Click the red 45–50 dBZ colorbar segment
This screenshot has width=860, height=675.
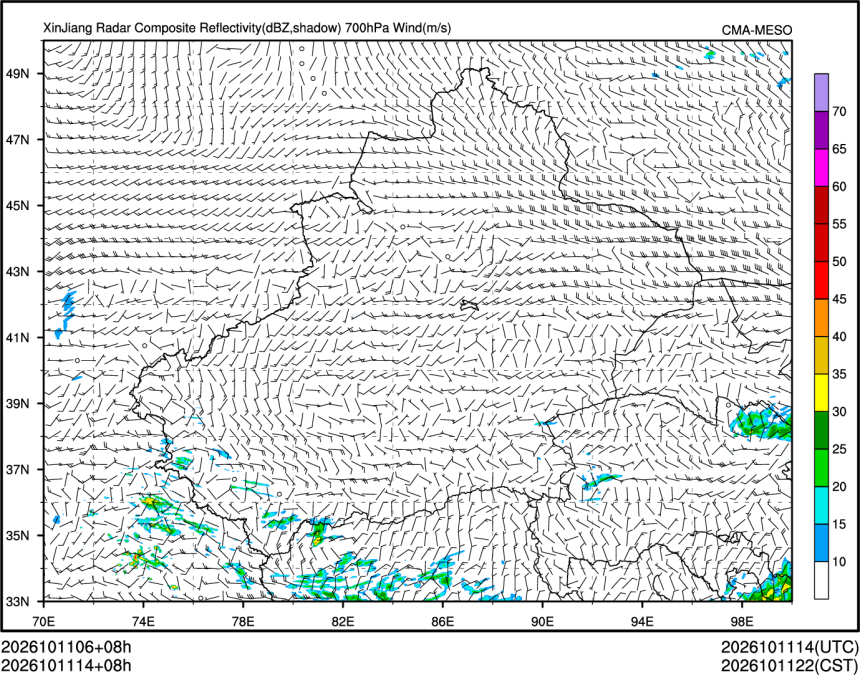point(821,280)
